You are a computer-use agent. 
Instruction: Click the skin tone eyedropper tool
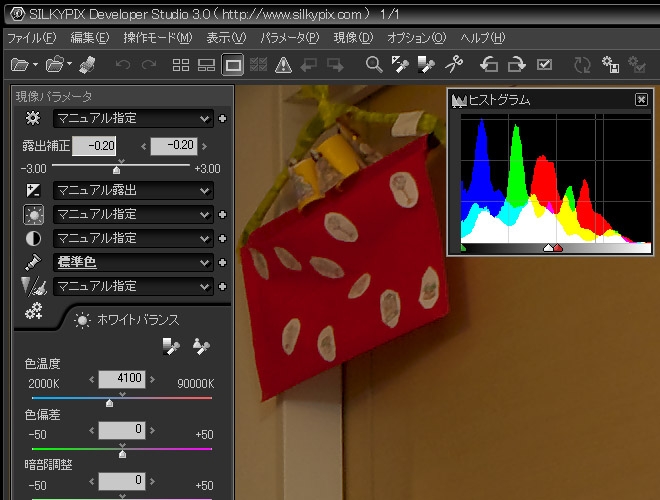[x=201, y=346]
